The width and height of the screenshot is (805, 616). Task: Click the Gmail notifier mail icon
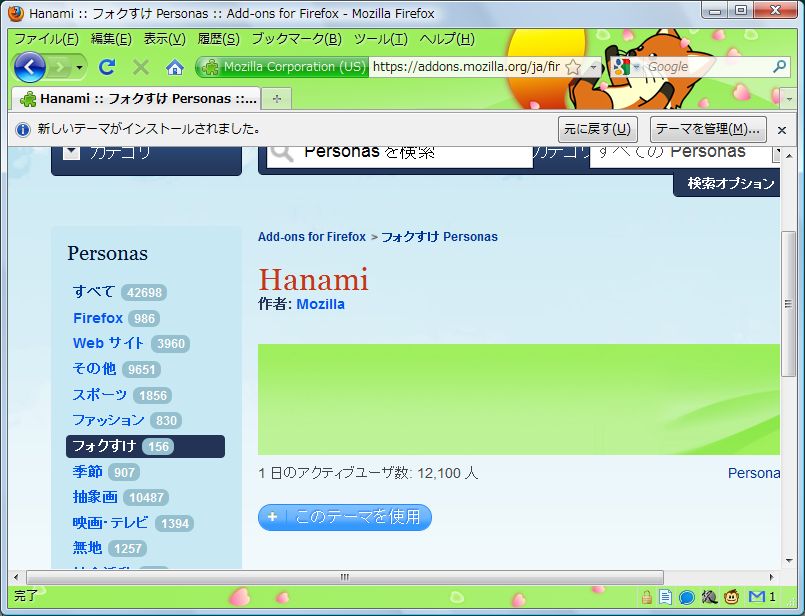pos(757,596)
